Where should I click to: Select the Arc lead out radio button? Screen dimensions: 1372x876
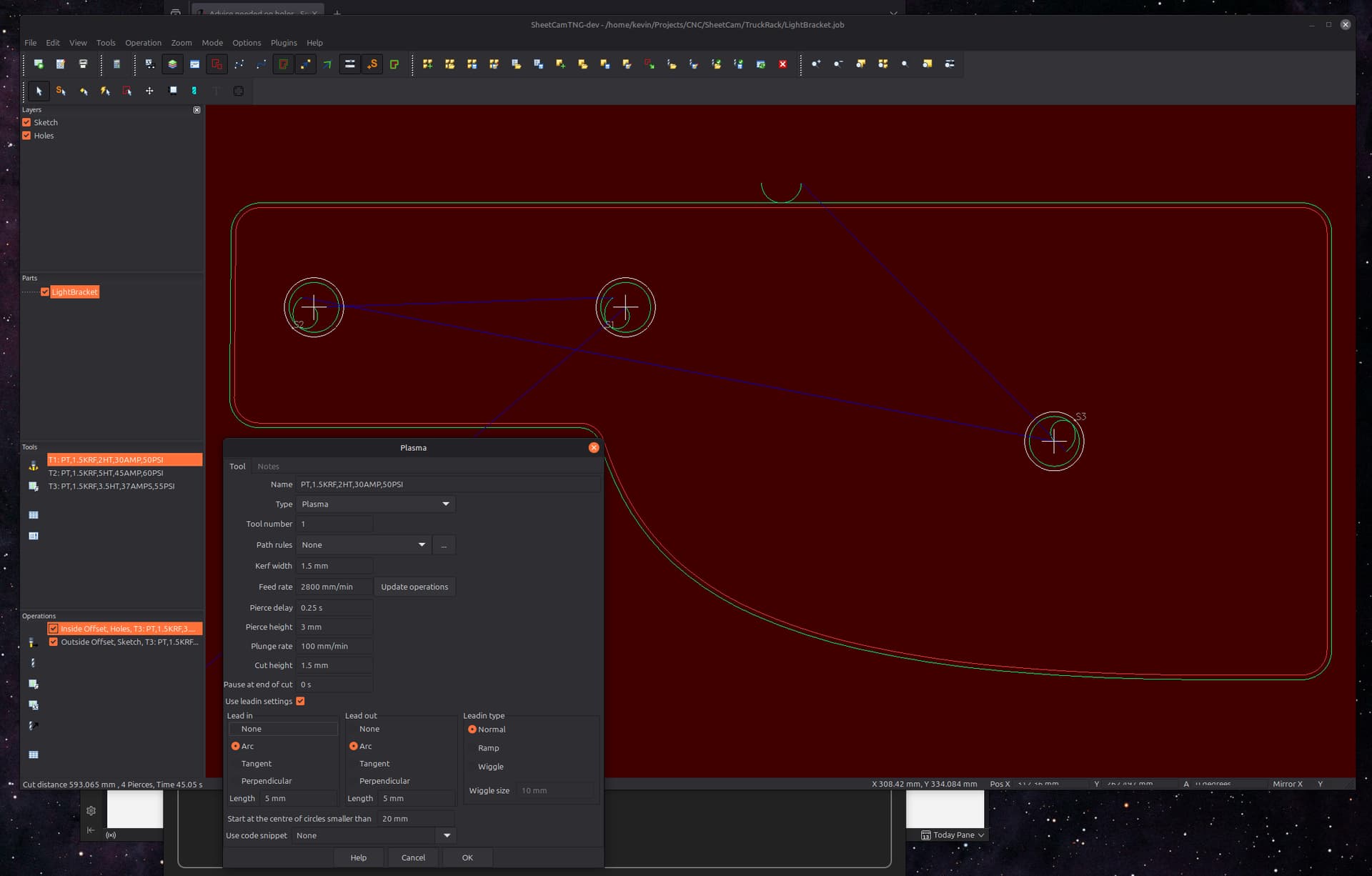coord(353,746)
